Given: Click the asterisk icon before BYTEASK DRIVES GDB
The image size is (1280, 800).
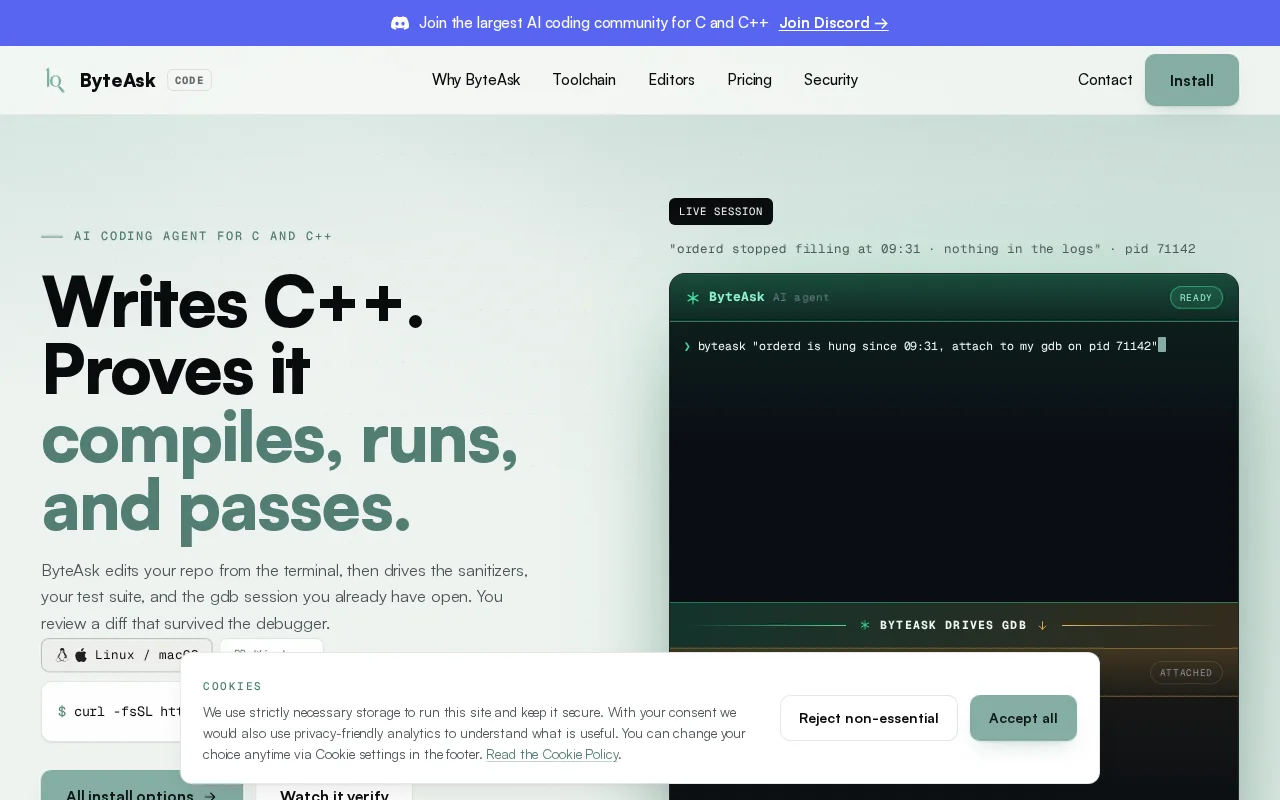Looking at the screenshot, I should pyautogui.click(x=865, y=625).
